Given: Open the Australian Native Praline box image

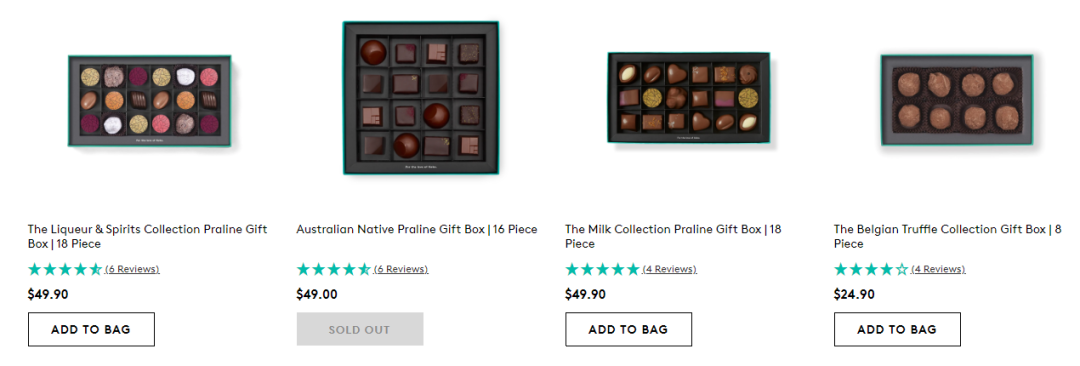Looking at the screenshot, I should (421, 98).
